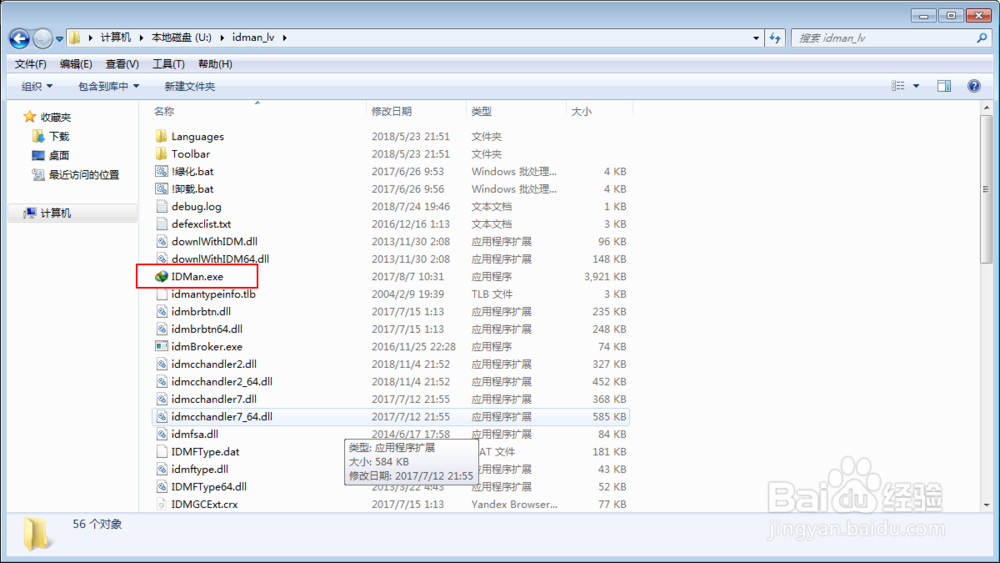
Task: Open the 编辑(E) menu
Action: [x=76, y=64]
